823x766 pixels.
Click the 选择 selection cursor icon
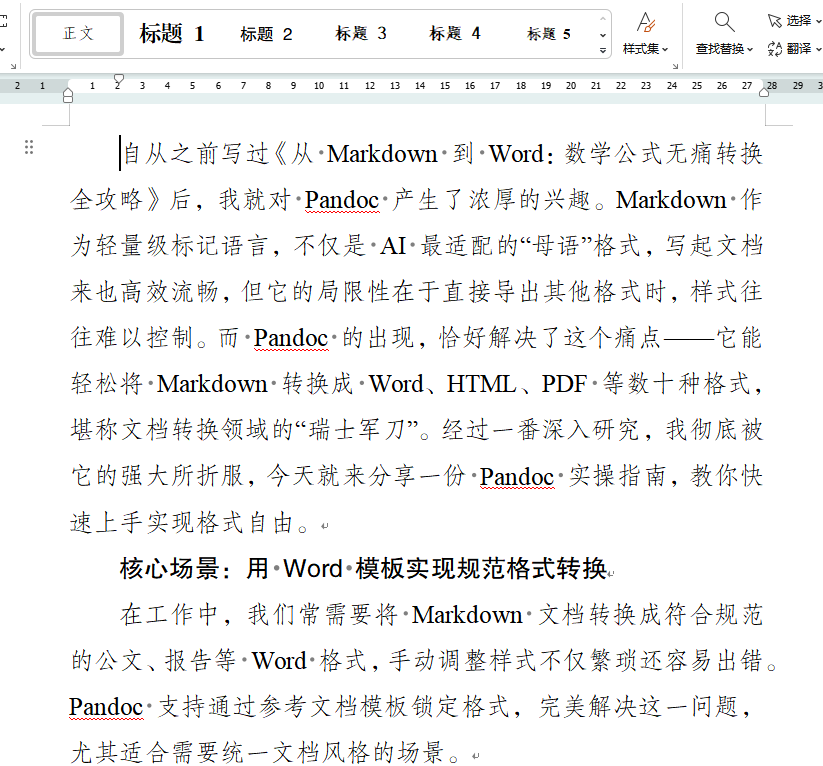click(775, 20)
